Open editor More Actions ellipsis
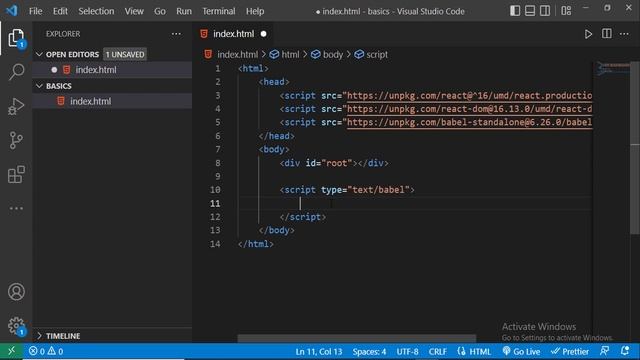Screen dimensions: 640x360 click(x=624, y=34)
